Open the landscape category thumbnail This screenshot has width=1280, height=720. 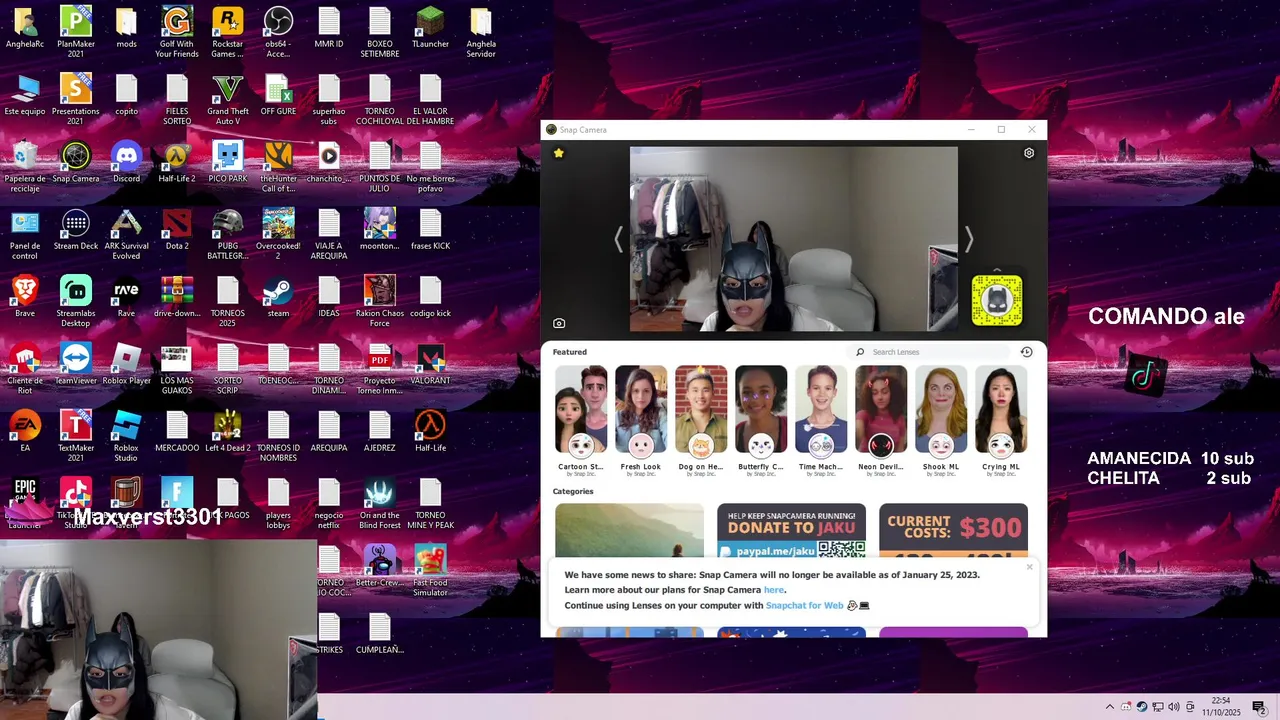coord(629,531)
